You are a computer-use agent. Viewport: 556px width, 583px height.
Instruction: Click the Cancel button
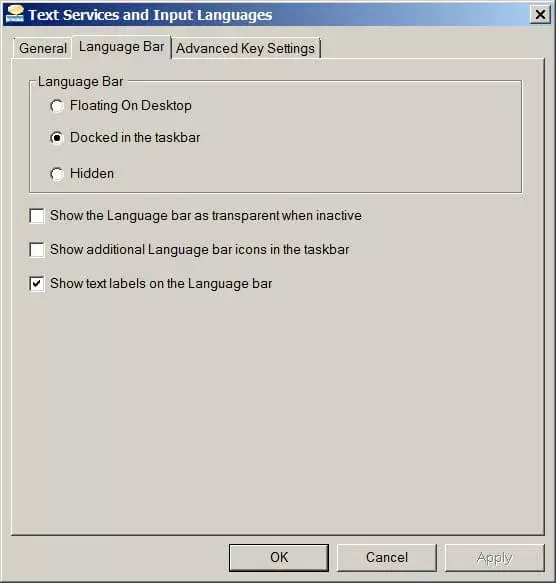(x=387, y=557)
